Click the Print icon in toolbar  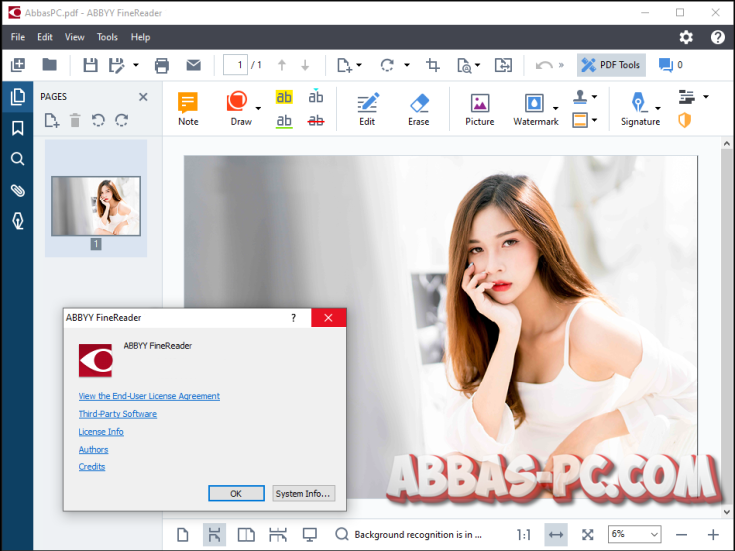click(162, 65)
